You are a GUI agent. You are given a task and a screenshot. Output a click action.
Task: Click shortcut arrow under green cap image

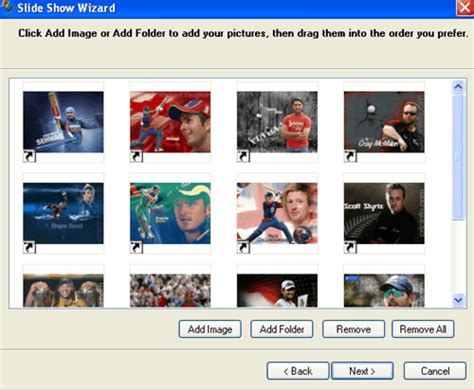pyautogui.click(x=136, y=247)
